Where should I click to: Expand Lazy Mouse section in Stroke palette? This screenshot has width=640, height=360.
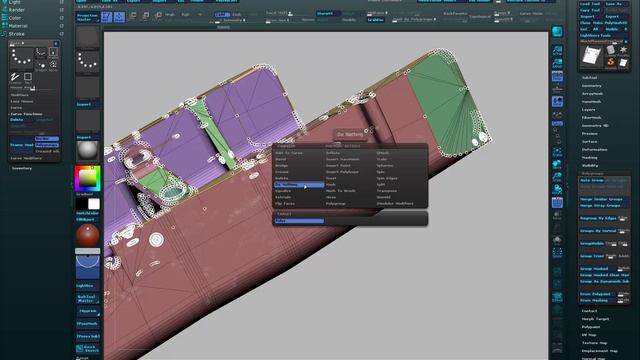click(x=22, y=101)
